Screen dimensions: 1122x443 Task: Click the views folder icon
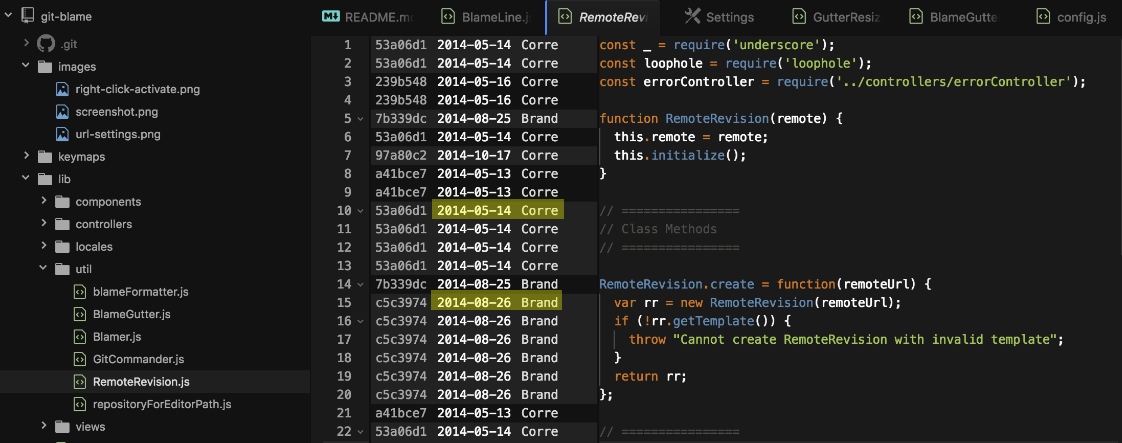pyautogui.click(x=62, y=427)
